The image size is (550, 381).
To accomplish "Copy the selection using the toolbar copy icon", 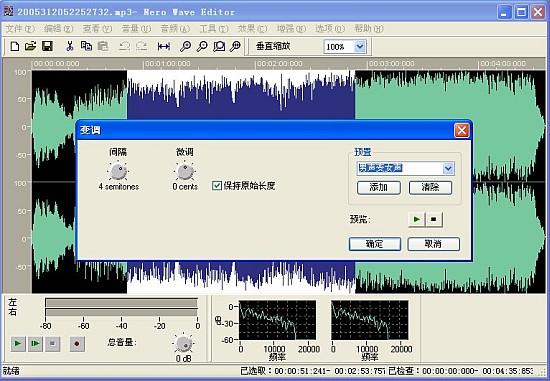I will 86,46.
